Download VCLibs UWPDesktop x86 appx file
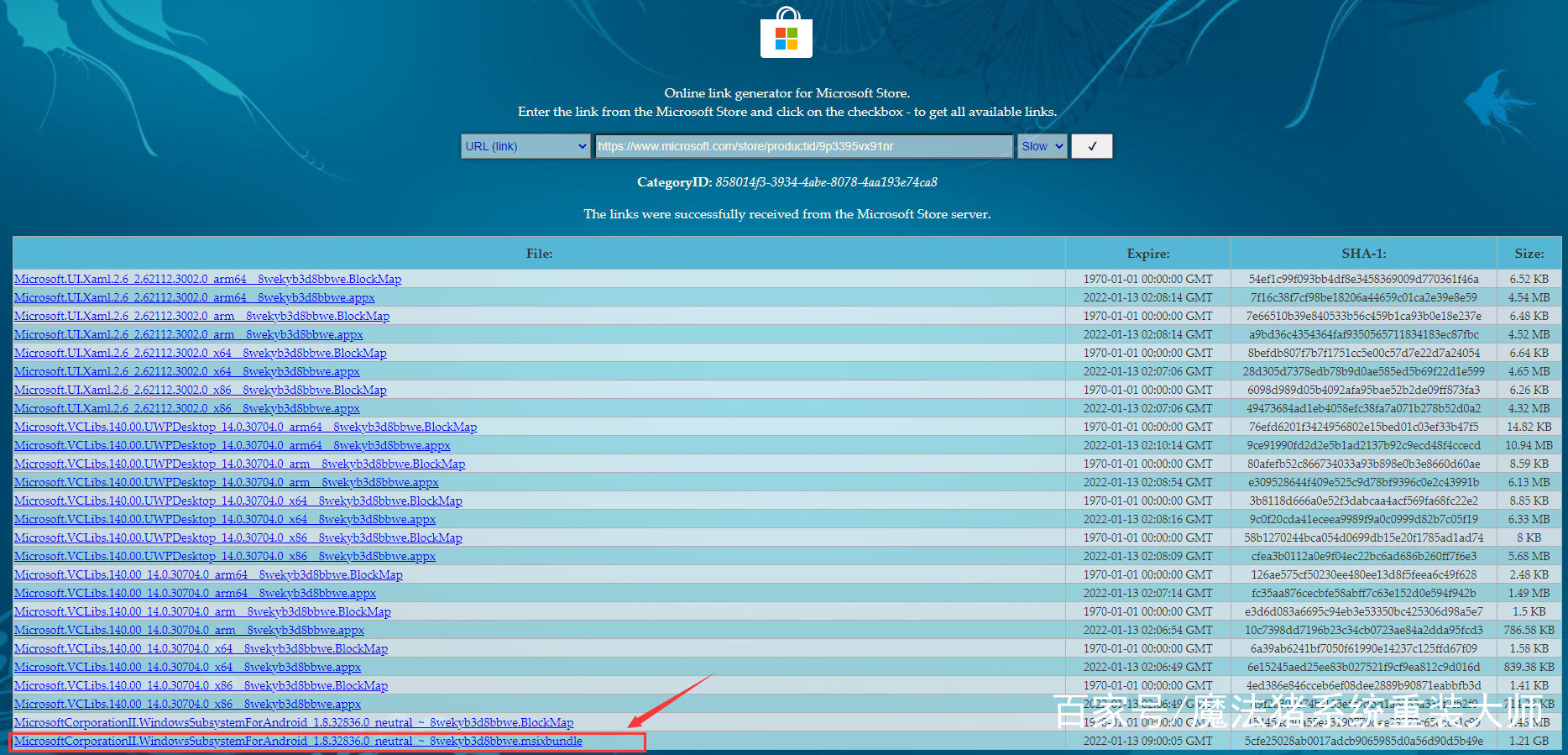Image resolution: width=1568 pixels, height=755 pixels. 225,556
